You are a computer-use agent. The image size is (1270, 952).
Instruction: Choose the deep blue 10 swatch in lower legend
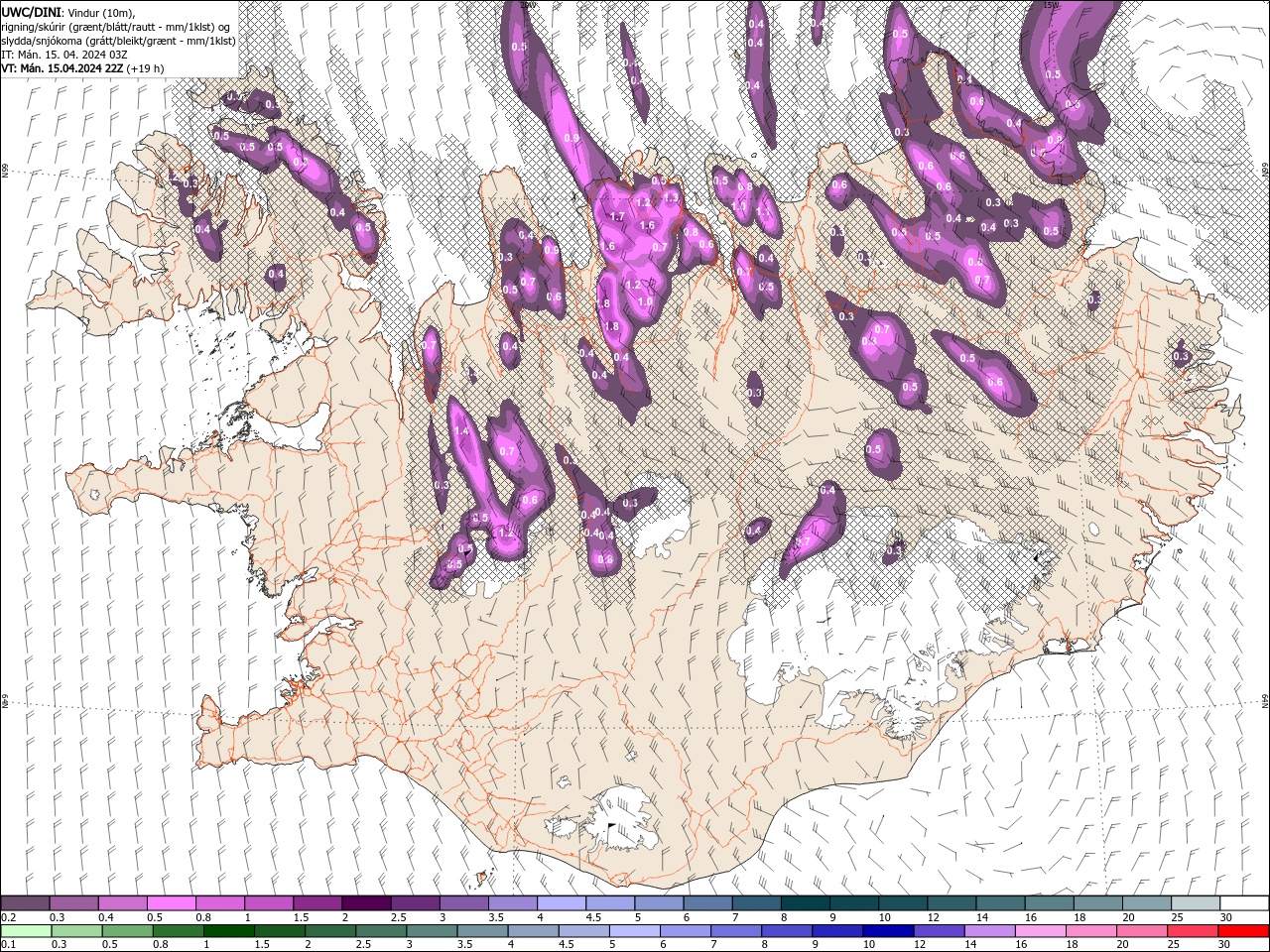pos(888,931)
